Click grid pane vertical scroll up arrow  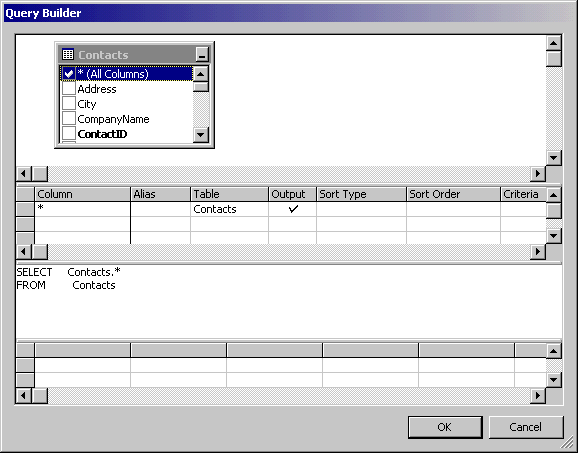554,195
